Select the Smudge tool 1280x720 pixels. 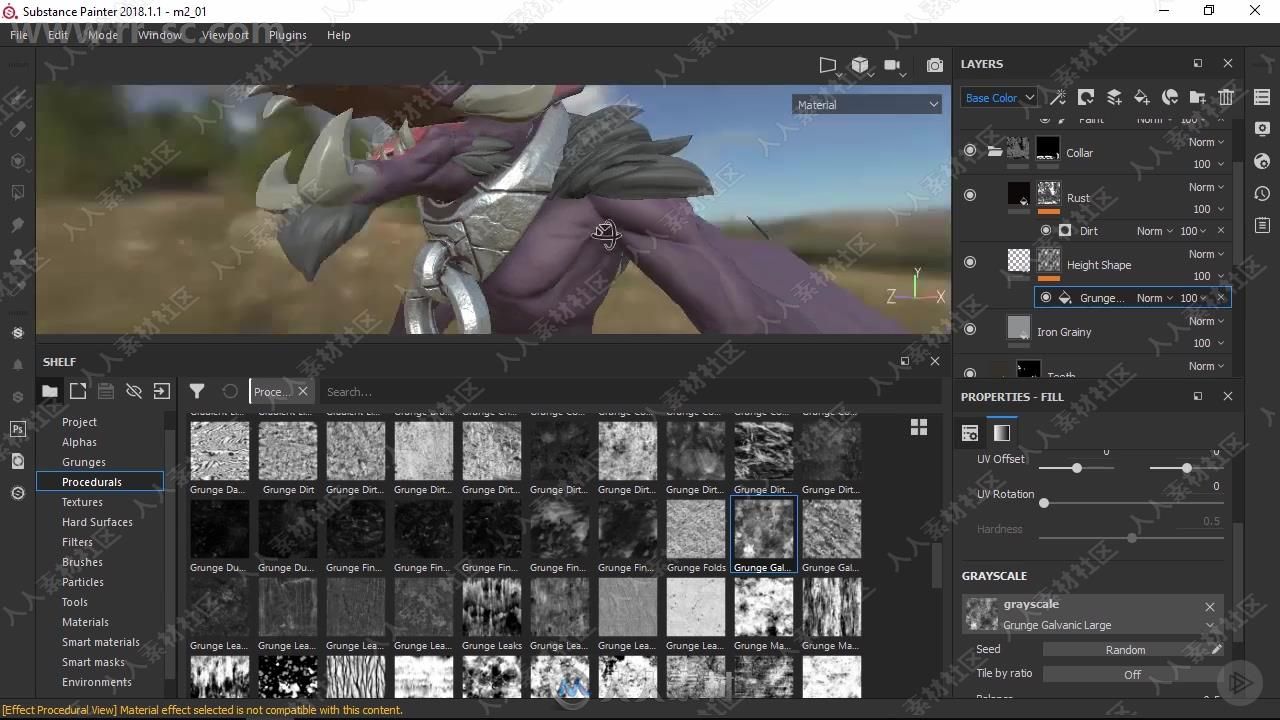17,225
